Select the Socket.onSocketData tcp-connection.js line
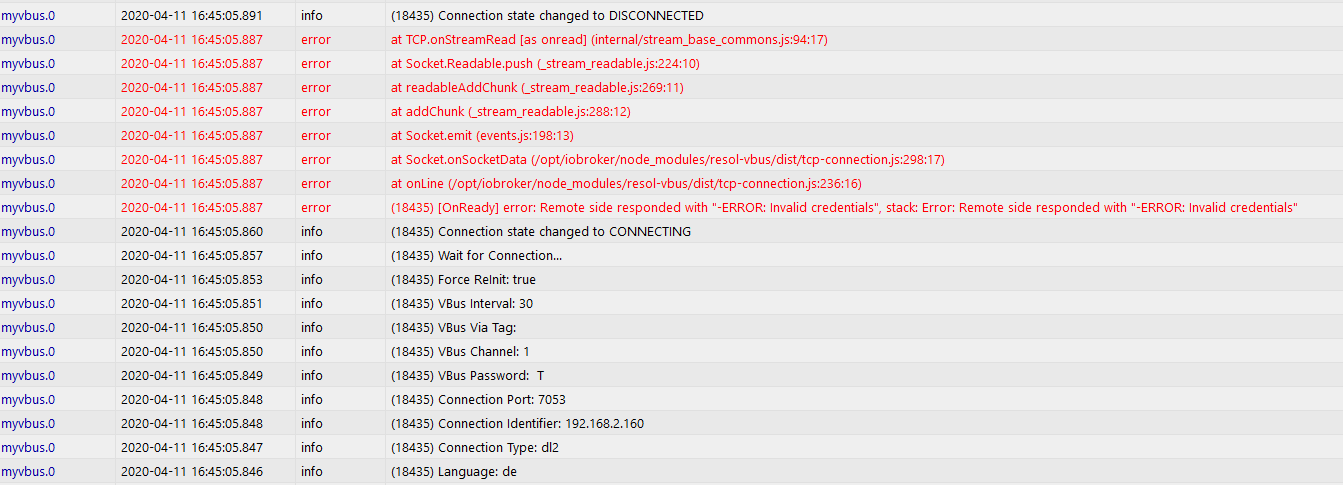 [668, 160]
